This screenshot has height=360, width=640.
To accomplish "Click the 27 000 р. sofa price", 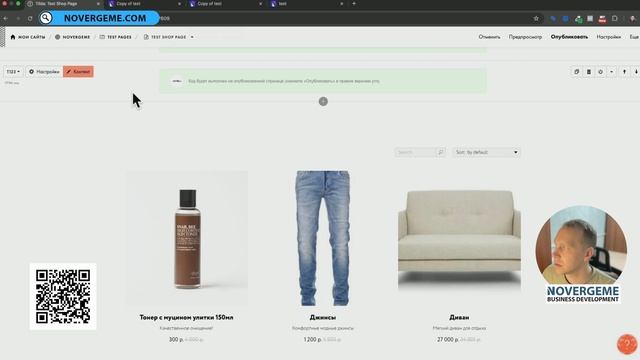I will pyautogui.click(x=448, y=340).
